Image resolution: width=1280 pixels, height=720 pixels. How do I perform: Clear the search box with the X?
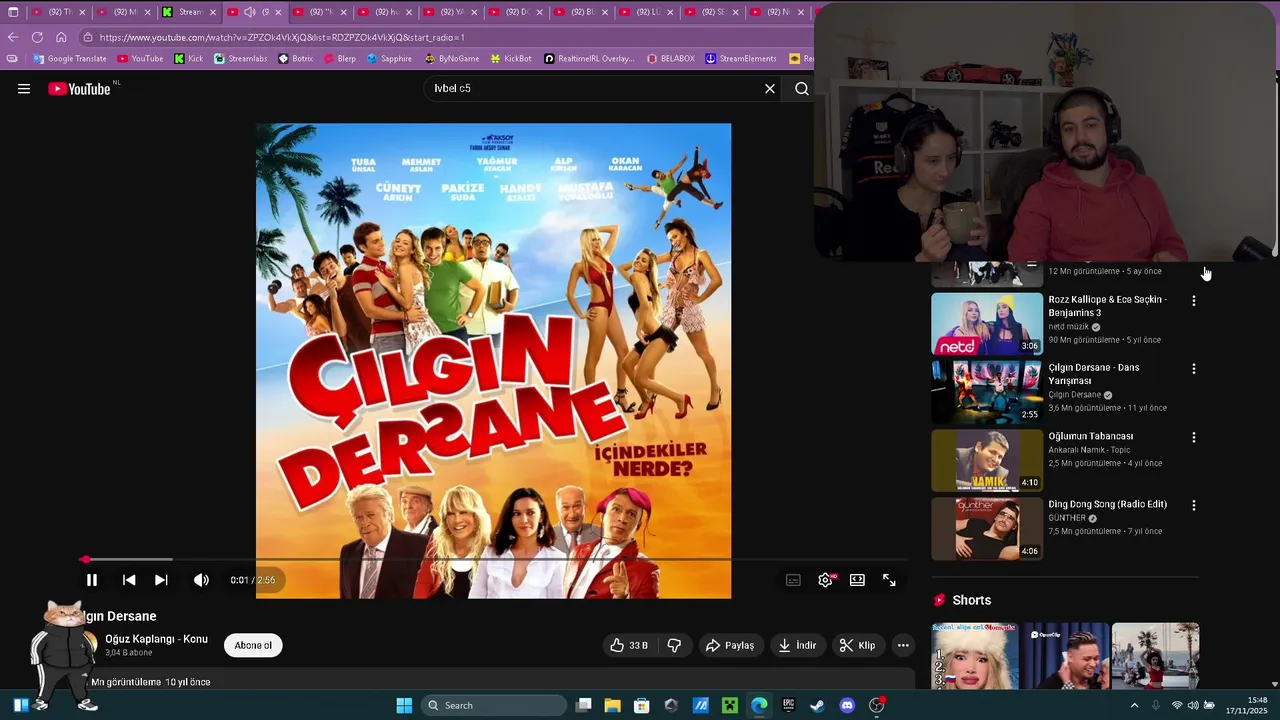point(770,89)
